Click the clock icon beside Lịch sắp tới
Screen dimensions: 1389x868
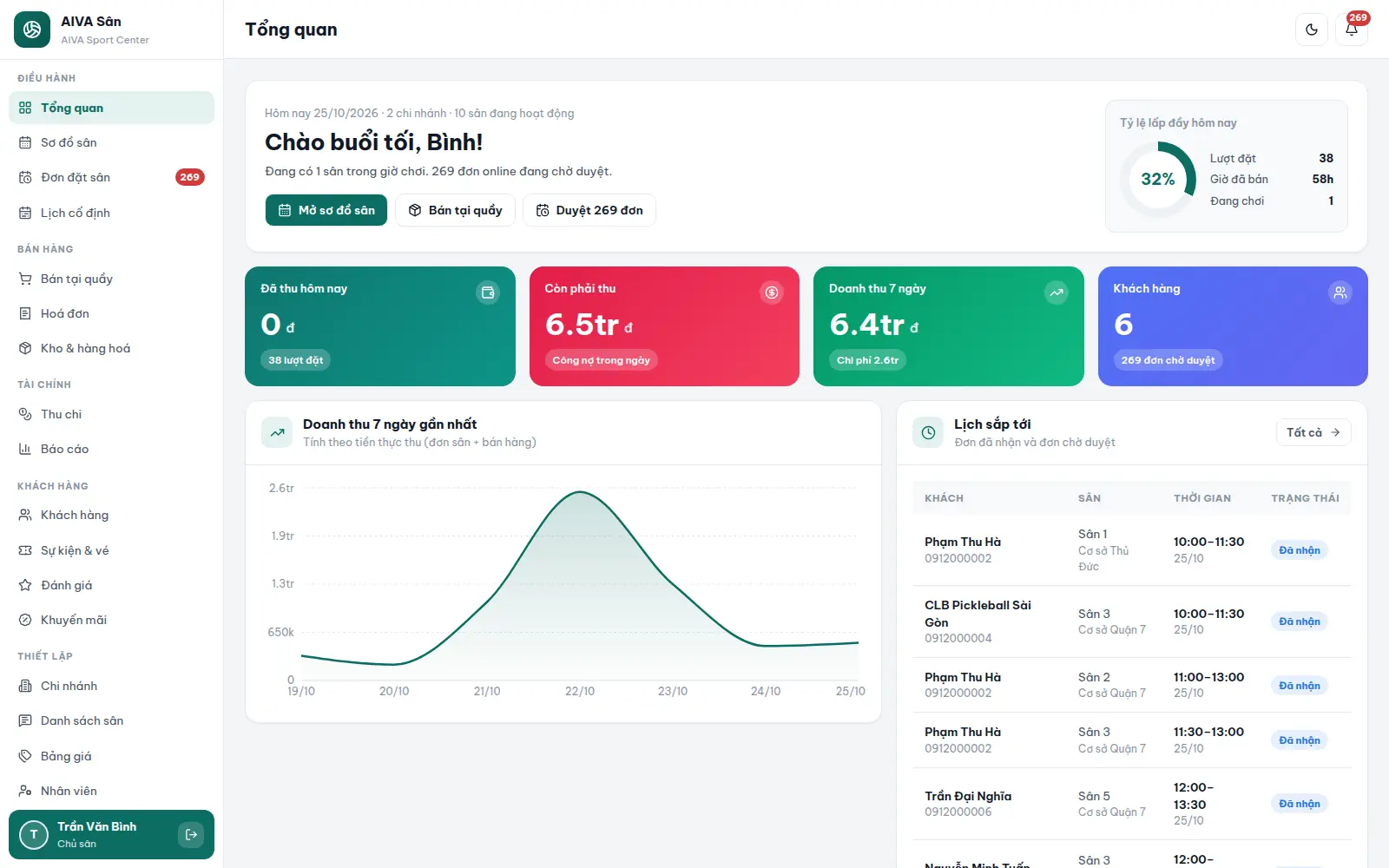[x=928, y=432]
